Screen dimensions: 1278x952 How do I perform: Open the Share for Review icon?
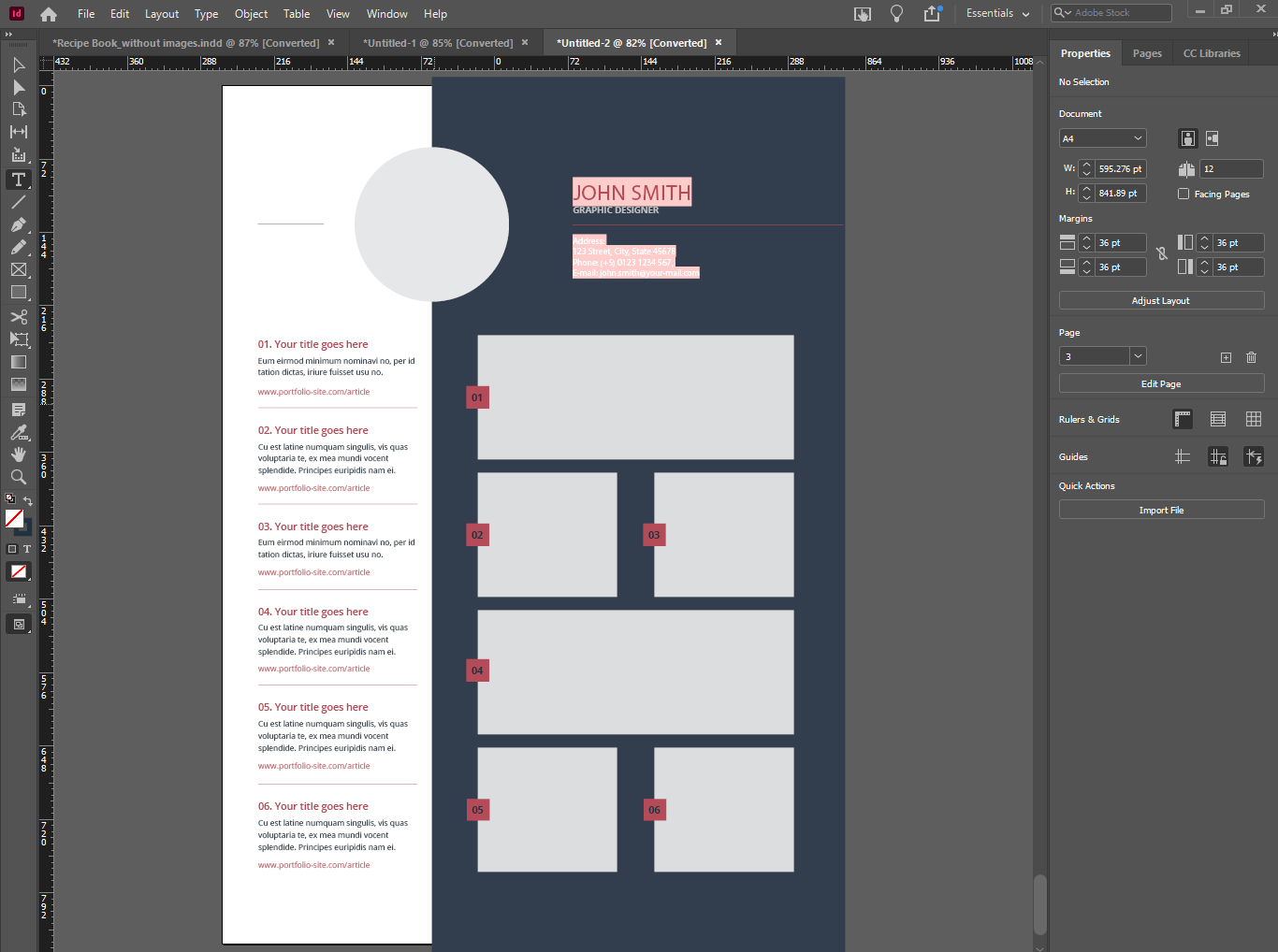click(x=931, y=14)
